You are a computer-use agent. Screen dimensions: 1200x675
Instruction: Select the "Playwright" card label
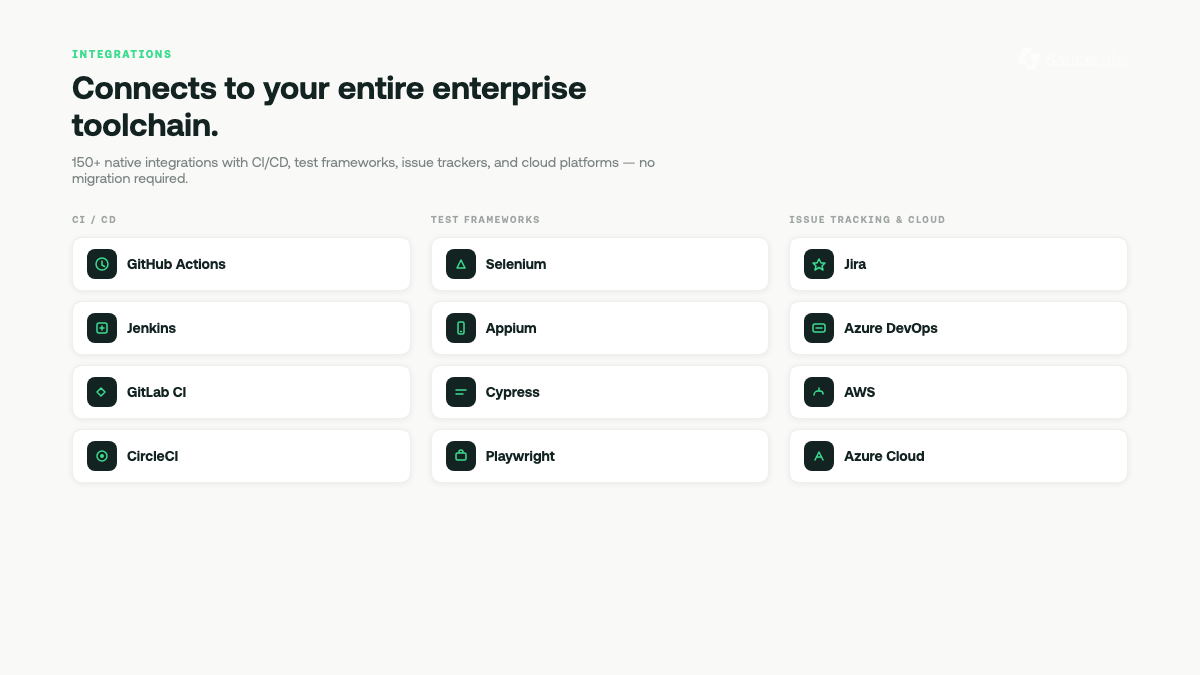pos(520,456)
